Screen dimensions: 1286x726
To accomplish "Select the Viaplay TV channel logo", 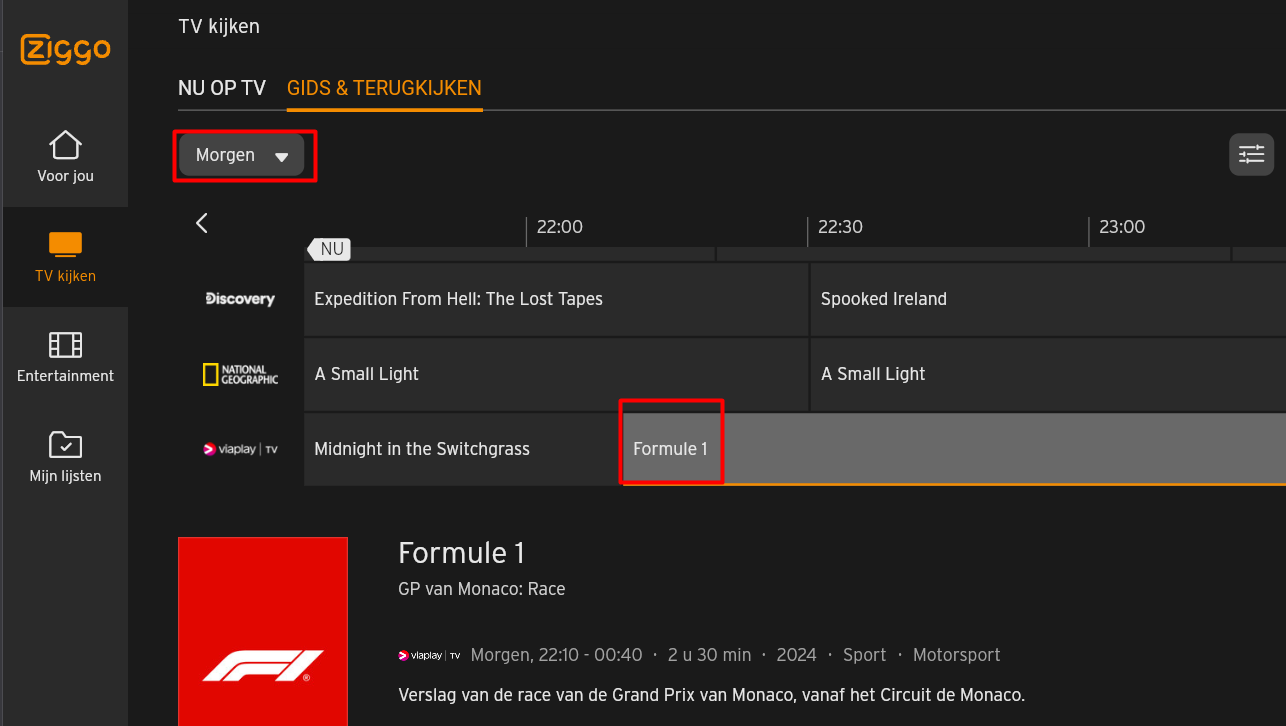I will click(x=240, y=449).
